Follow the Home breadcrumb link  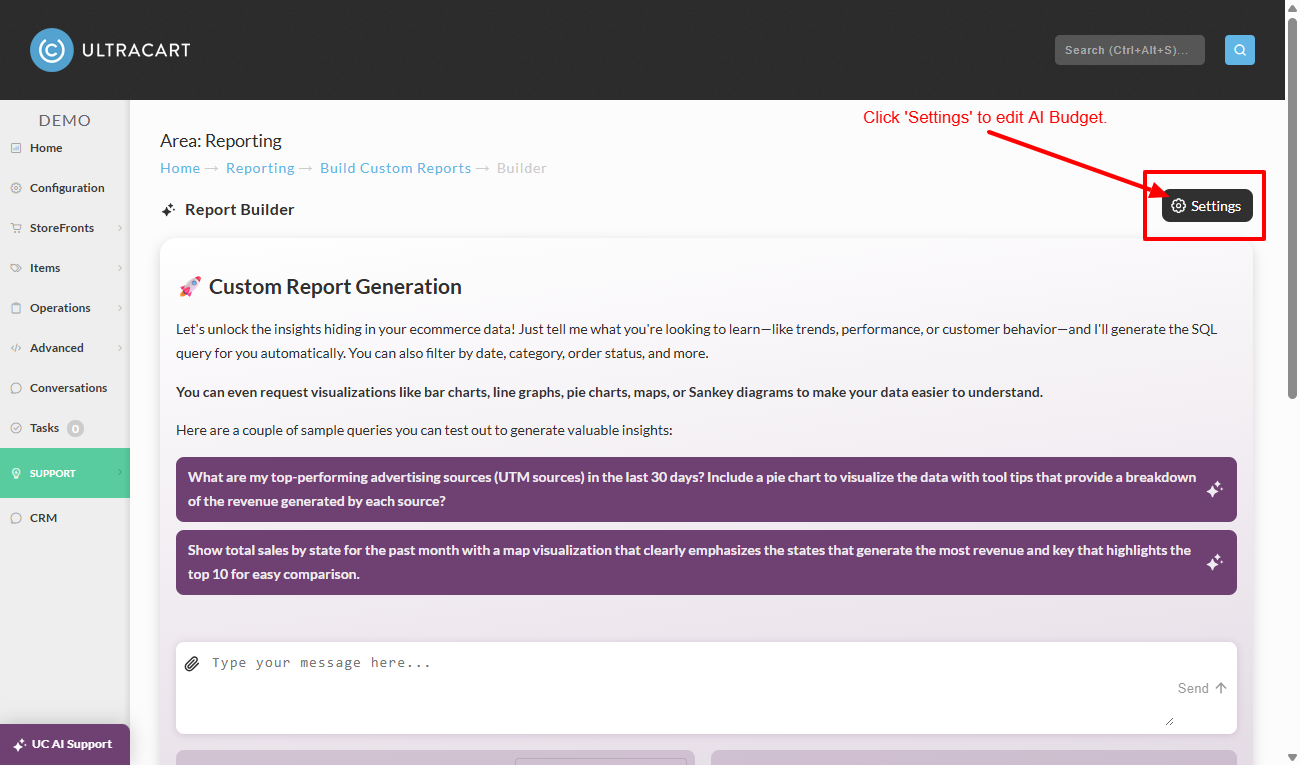click(x=180, y=168)
